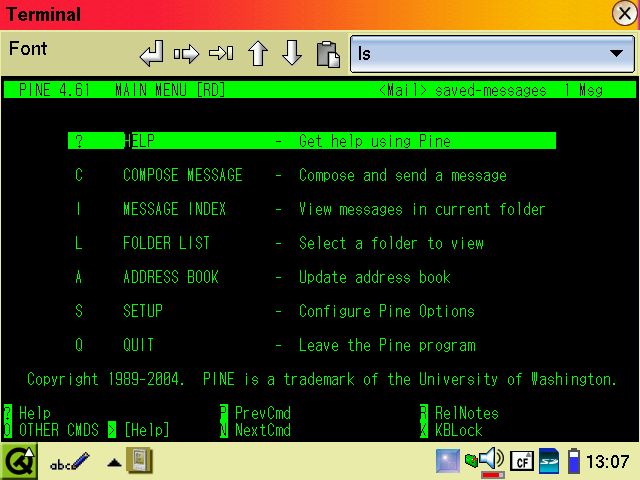640x480 pixels.
Task: Select MESSAGE INDEX entry
Action: (174, 209)
